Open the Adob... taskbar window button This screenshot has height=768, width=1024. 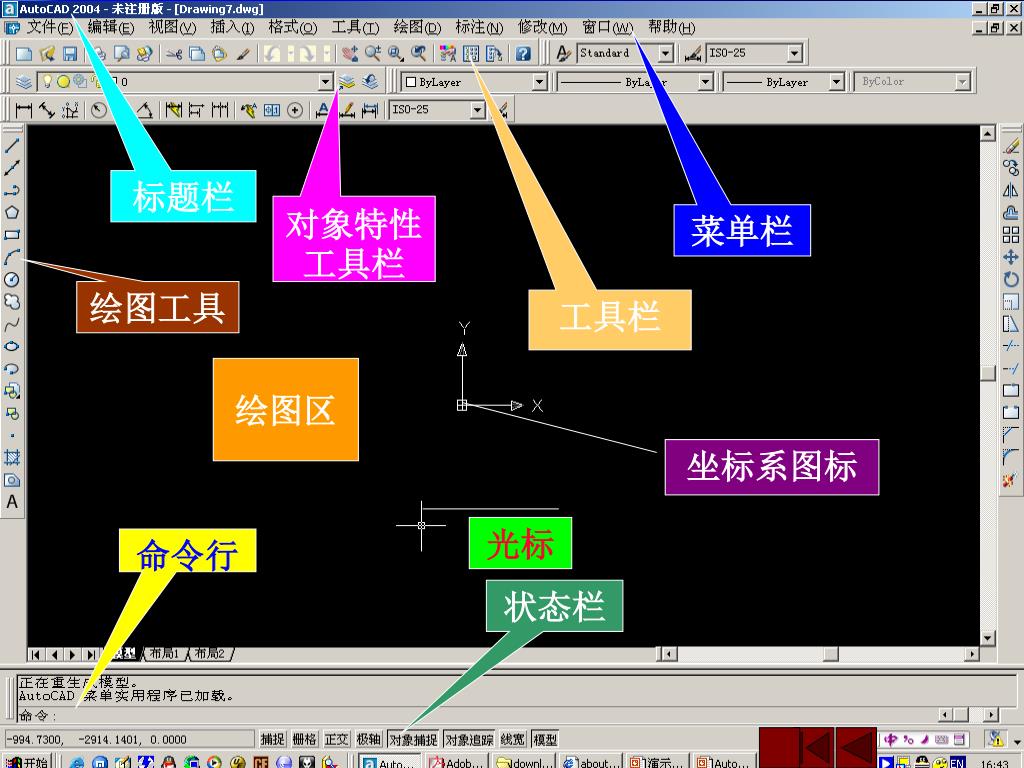pyautogui.click(x=456, y=761)
